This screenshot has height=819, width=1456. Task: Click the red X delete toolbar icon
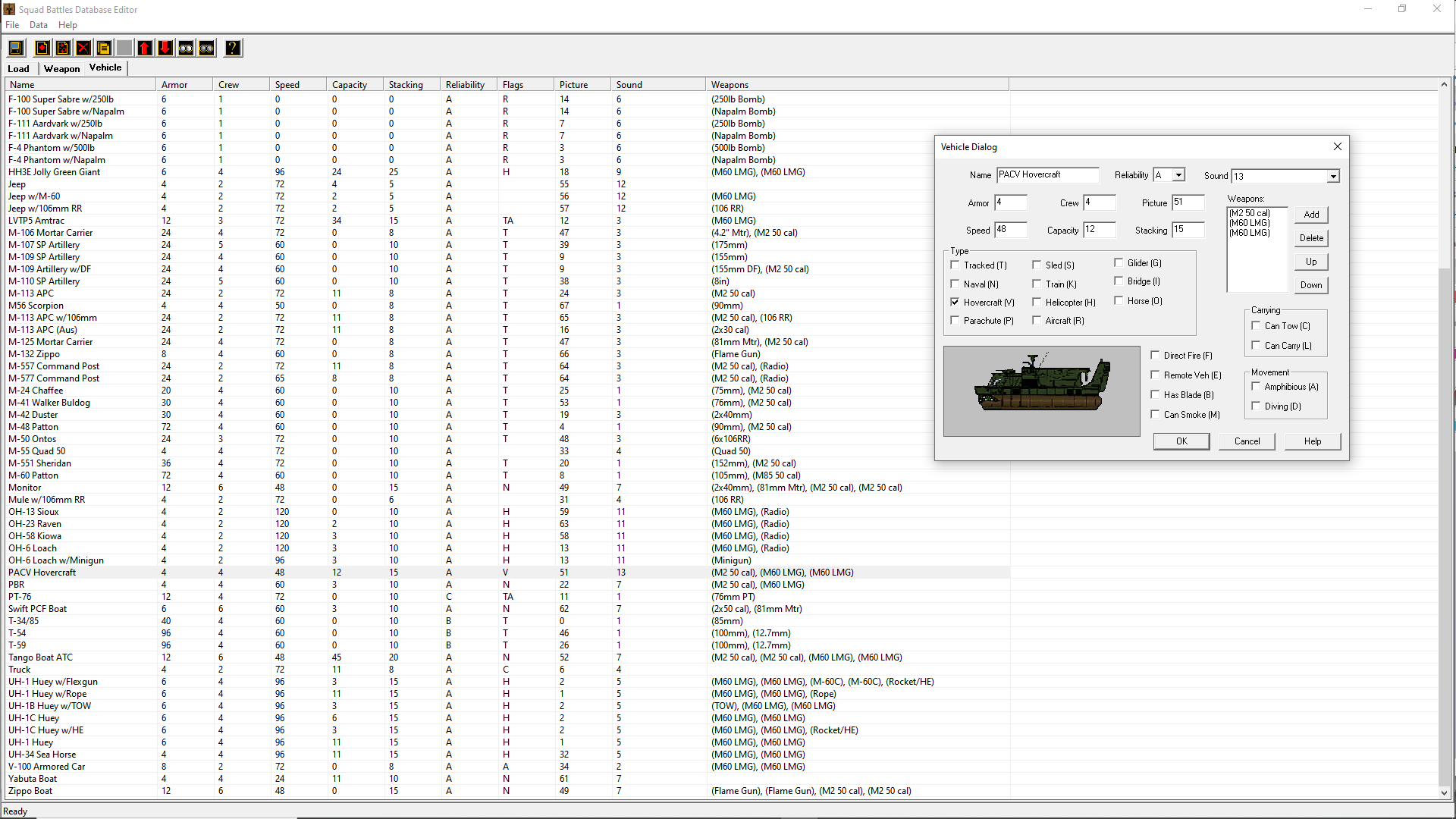[x=83, y=49]
